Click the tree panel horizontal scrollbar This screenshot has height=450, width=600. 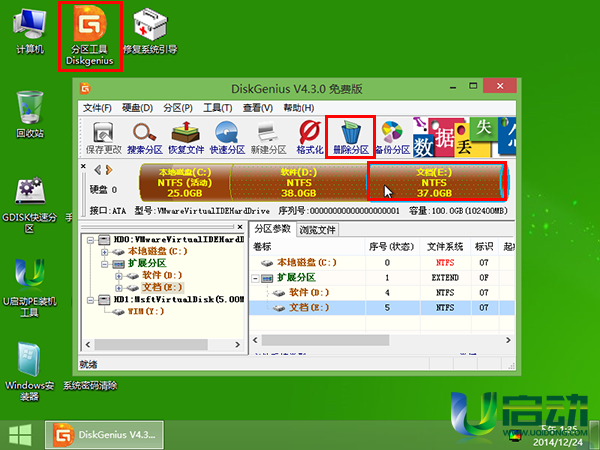tap(151, 344)
